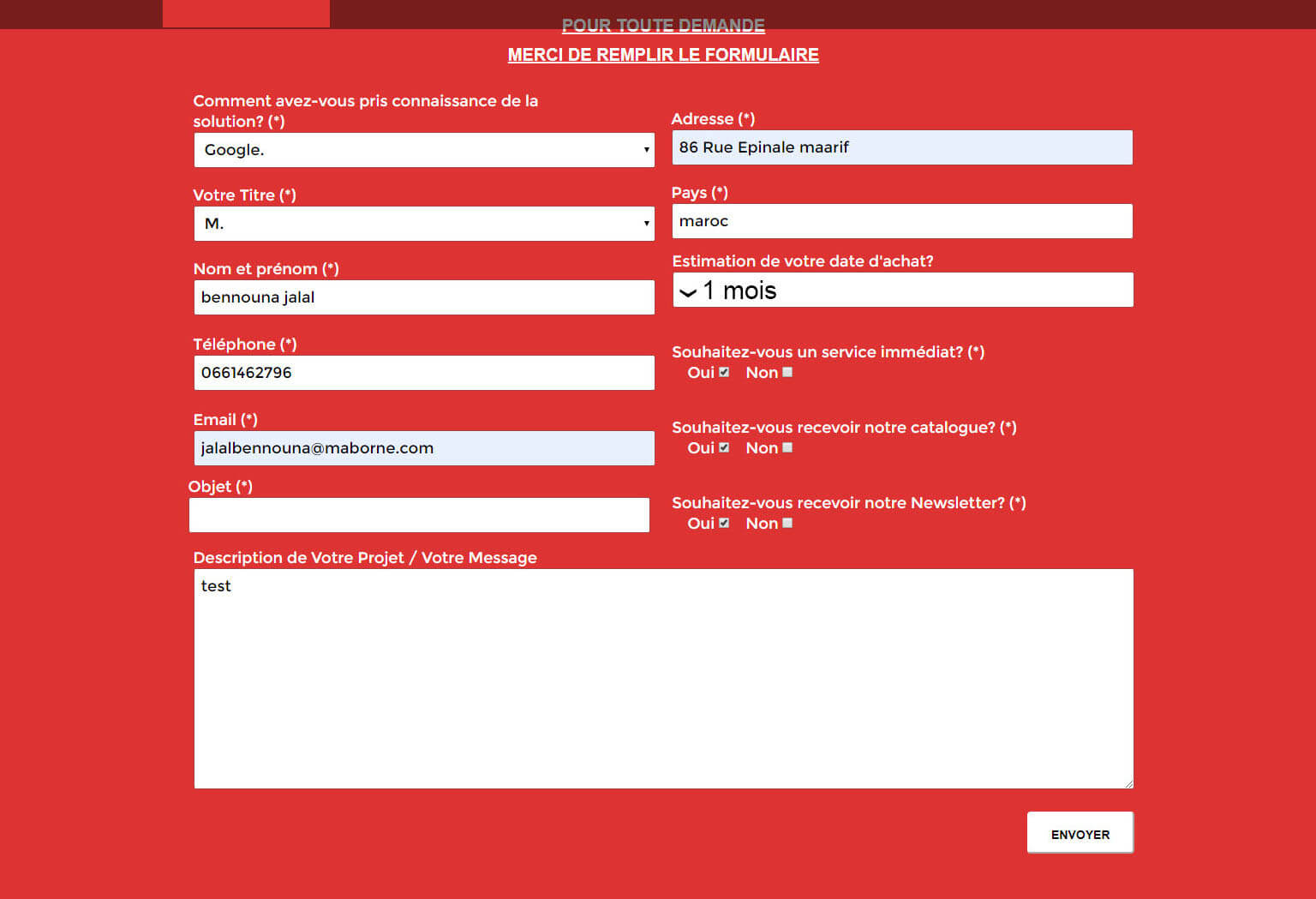
Task: Click inside the project description textarea
Action: [663, 679]
